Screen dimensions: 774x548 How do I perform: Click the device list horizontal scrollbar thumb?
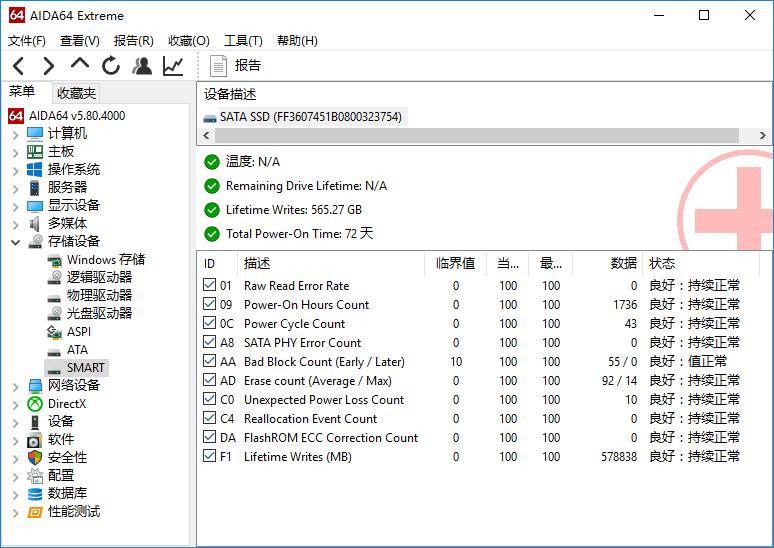pos(477,135)
